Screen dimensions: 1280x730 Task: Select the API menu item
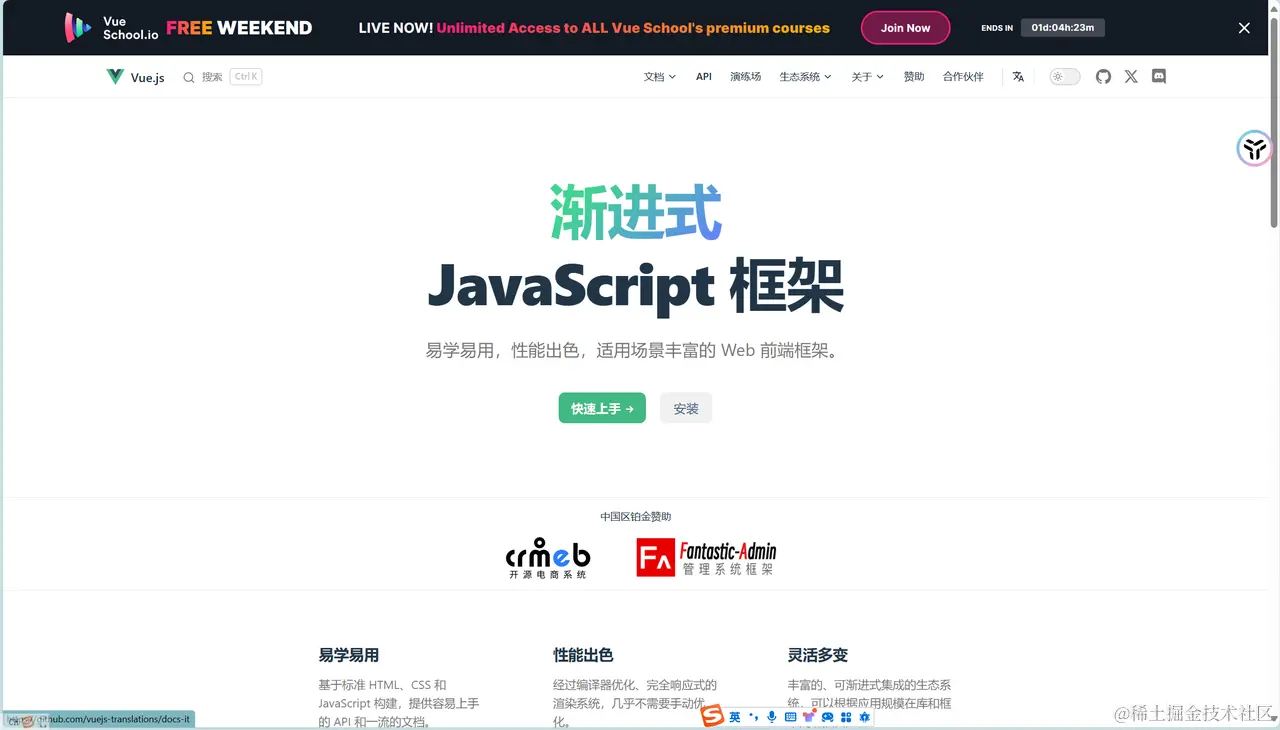[x=703, y=76]
